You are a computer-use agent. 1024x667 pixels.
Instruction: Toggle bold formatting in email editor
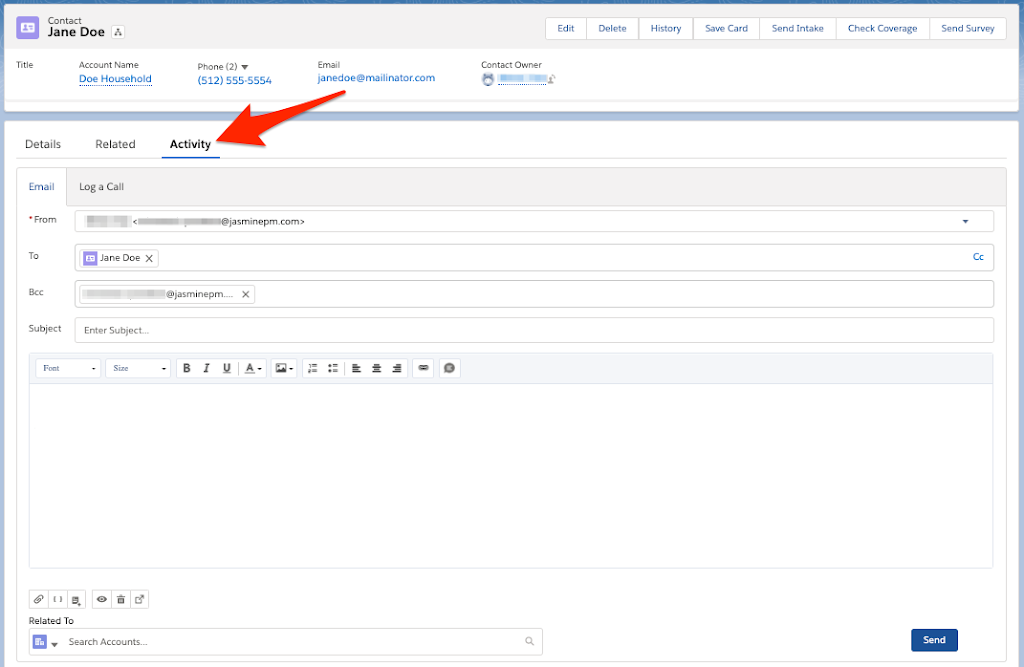(x=186, y=368)
